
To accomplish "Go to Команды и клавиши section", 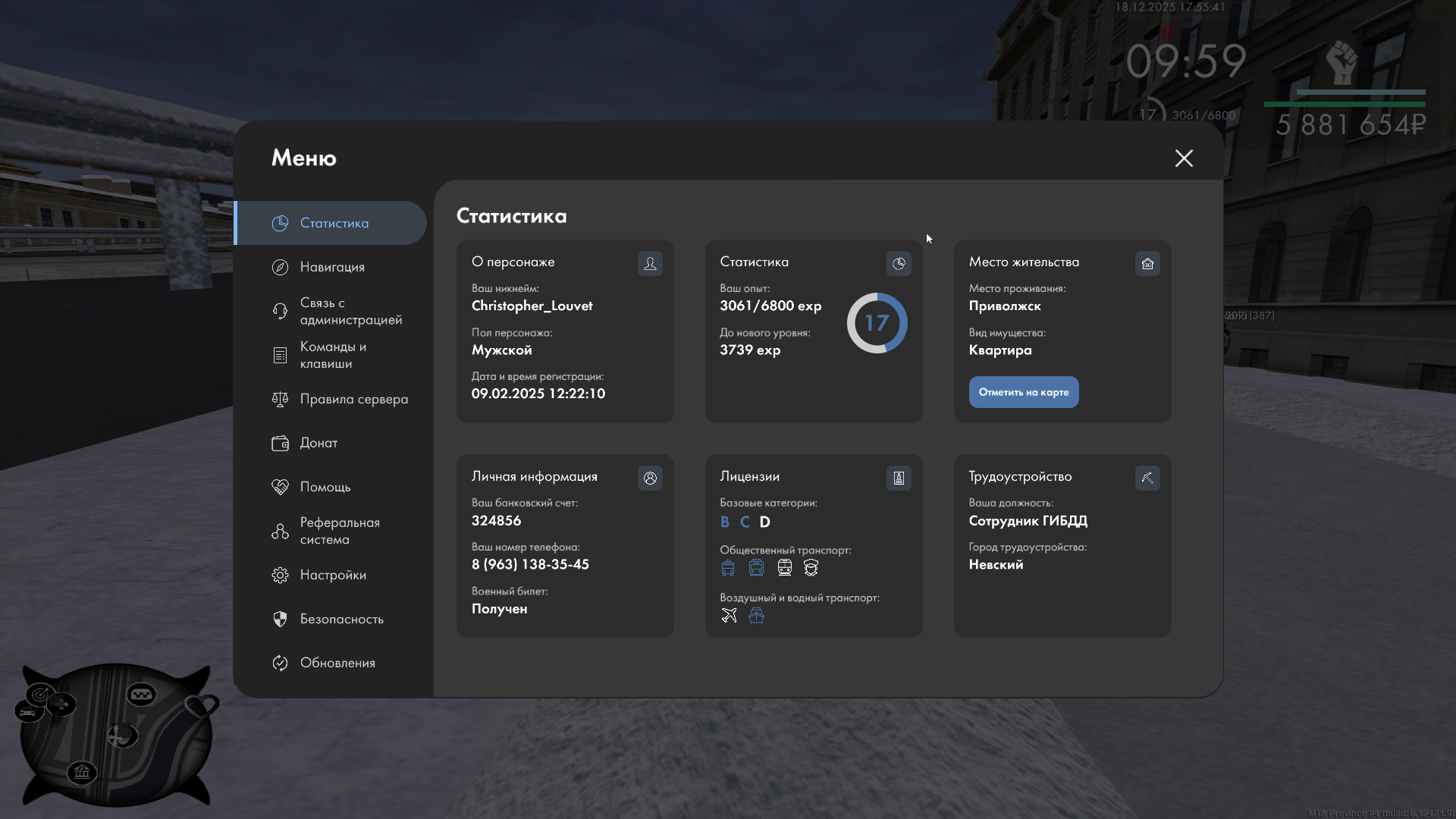I will [332, 355].
